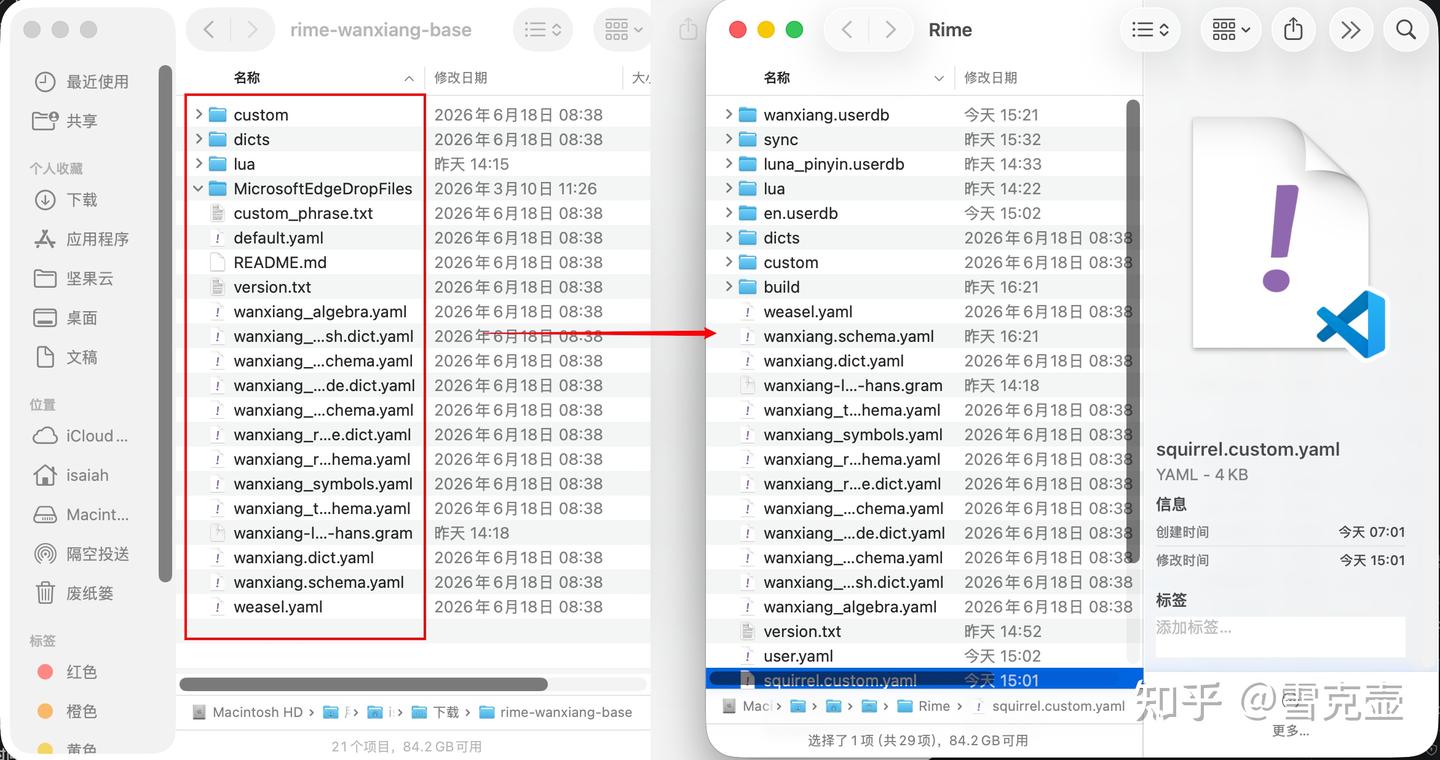The width and height of the screenshot is (1440, 760).
Task: Select the 橙色 tag
Action: coord(67,711)
